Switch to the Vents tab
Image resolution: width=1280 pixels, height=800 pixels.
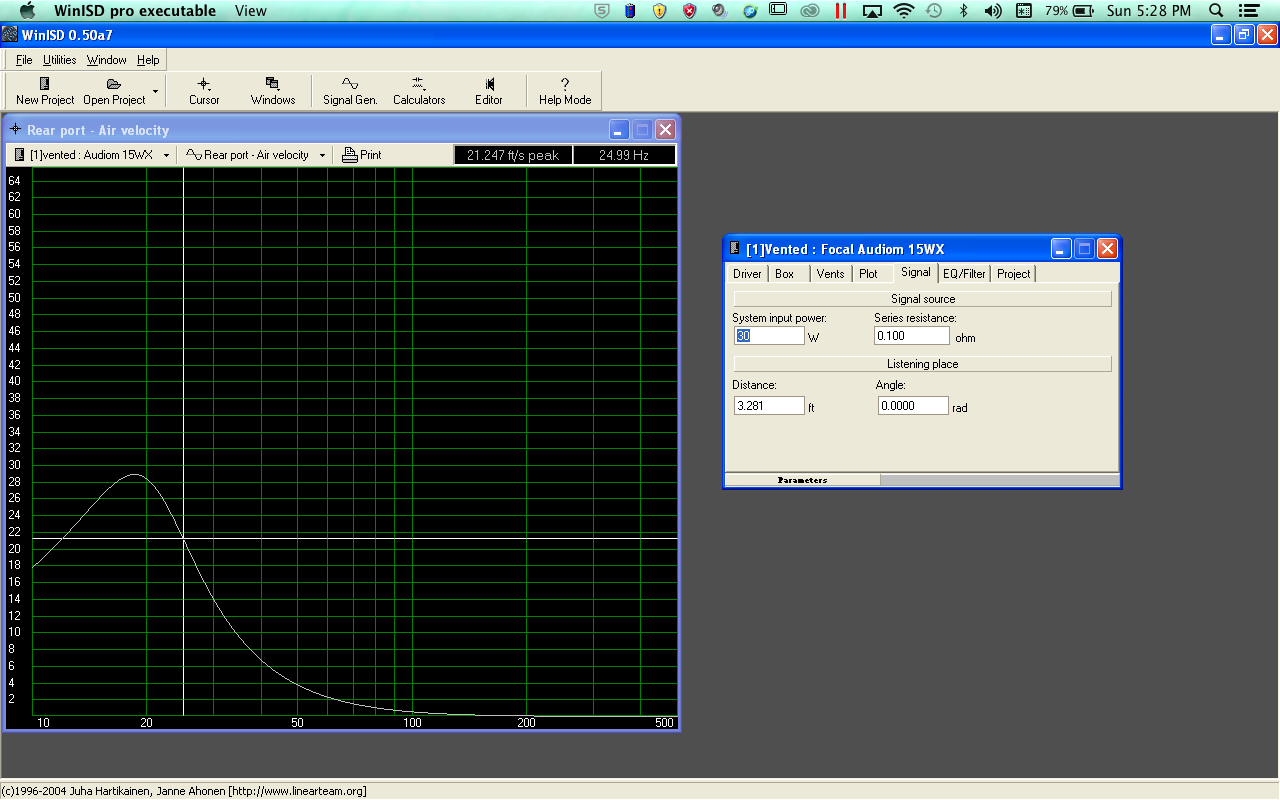point(831,273)
